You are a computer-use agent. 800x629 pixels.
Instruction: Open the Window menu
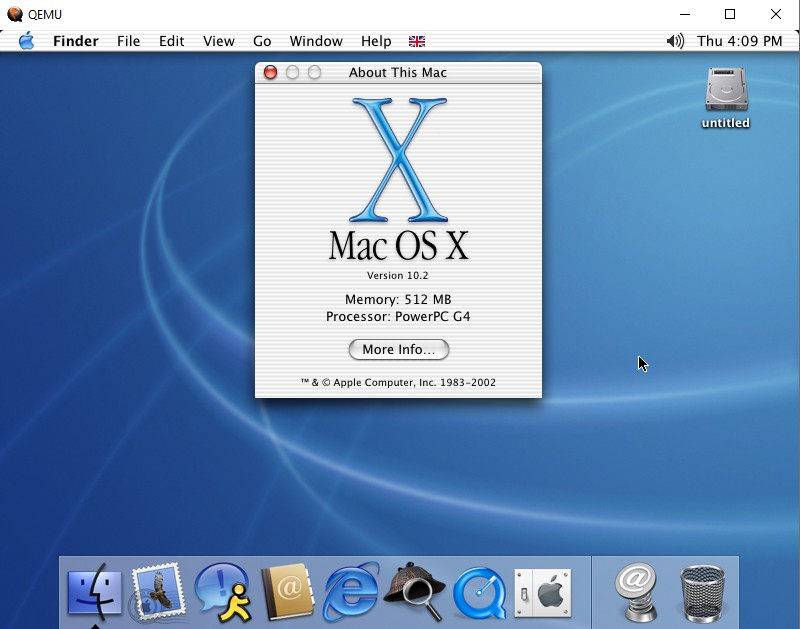(316, 41)
